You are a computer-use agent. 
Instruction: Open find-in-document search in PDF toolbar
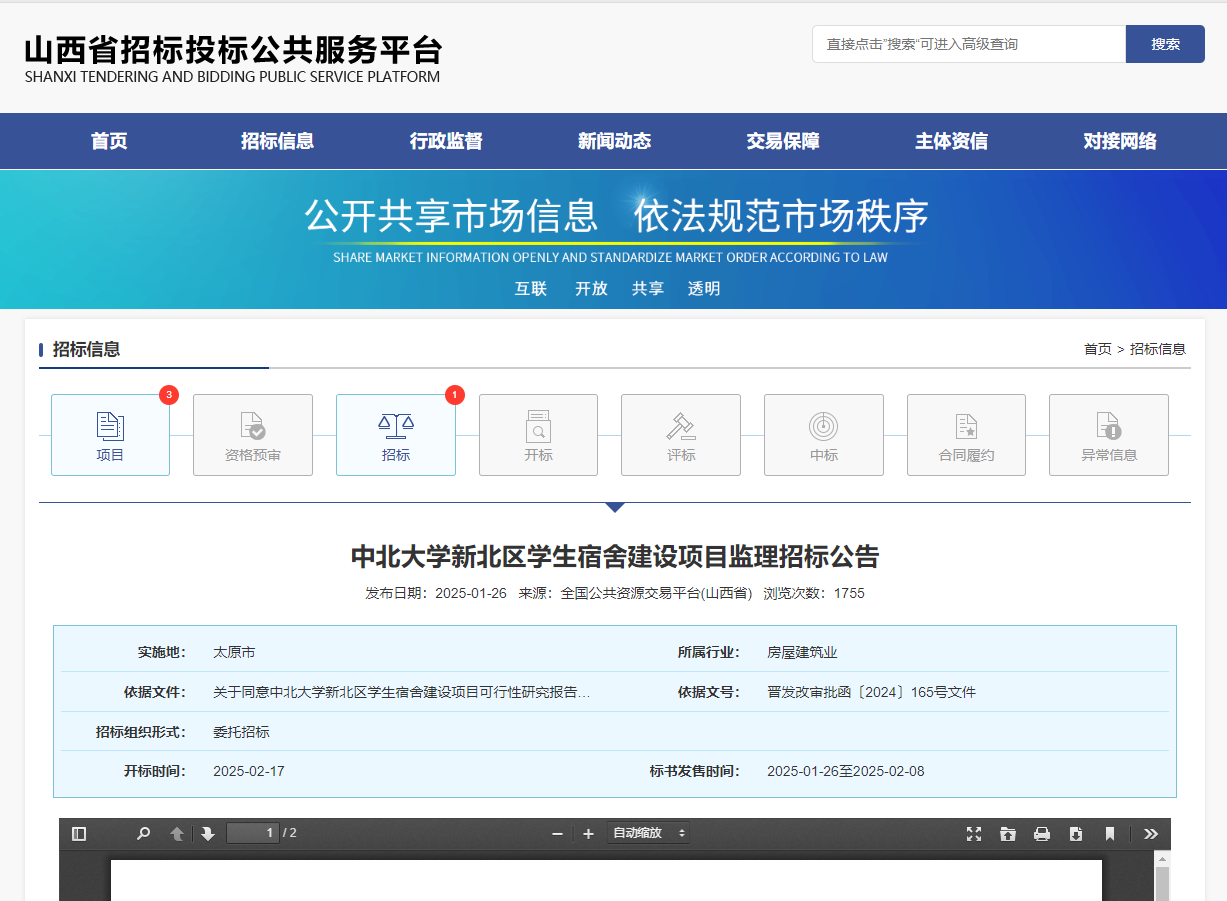(144, 833)
